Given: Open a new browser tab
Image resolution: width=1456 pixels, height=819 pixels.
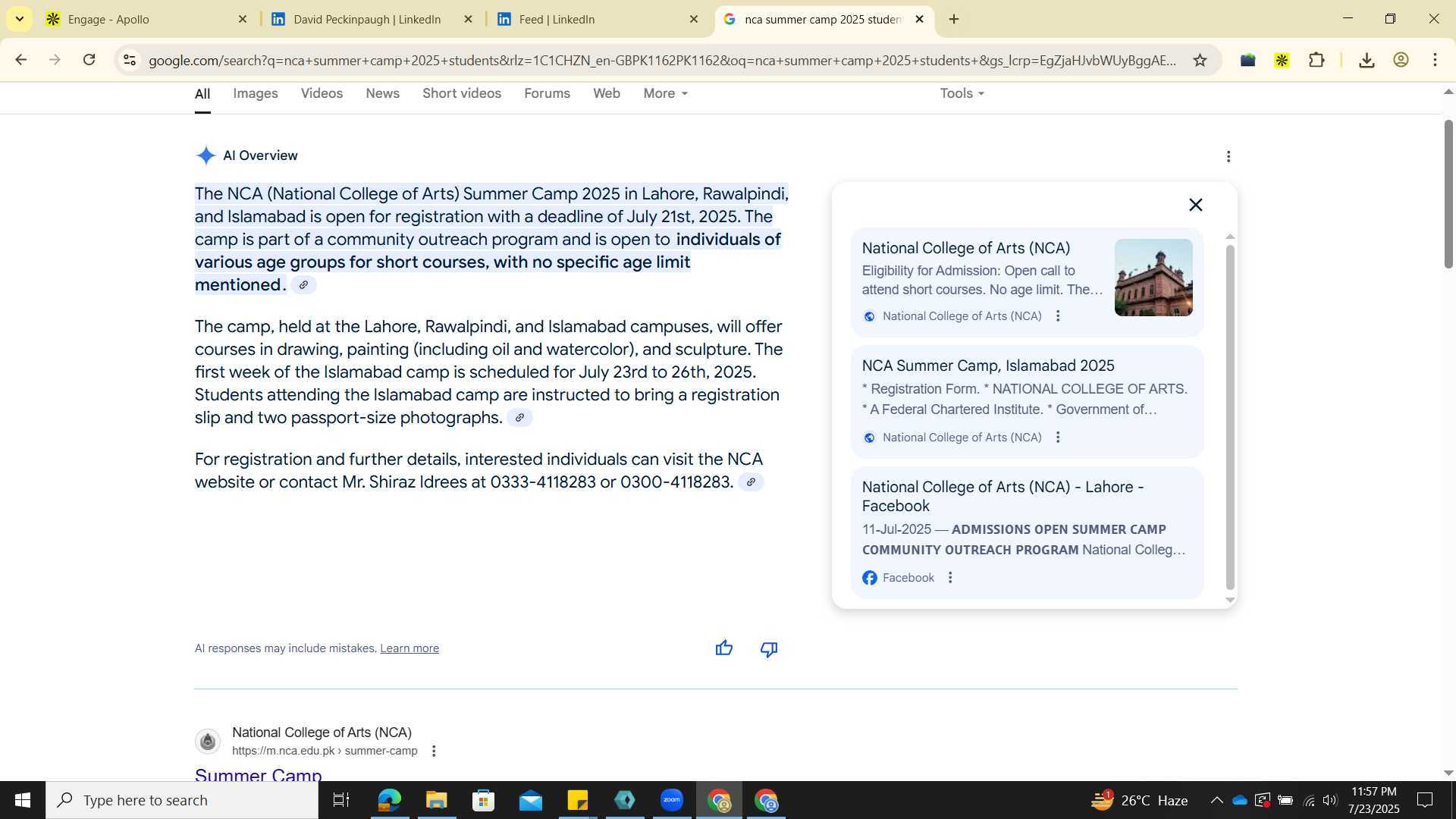Looking at the screenshot, I should [954, 19].
